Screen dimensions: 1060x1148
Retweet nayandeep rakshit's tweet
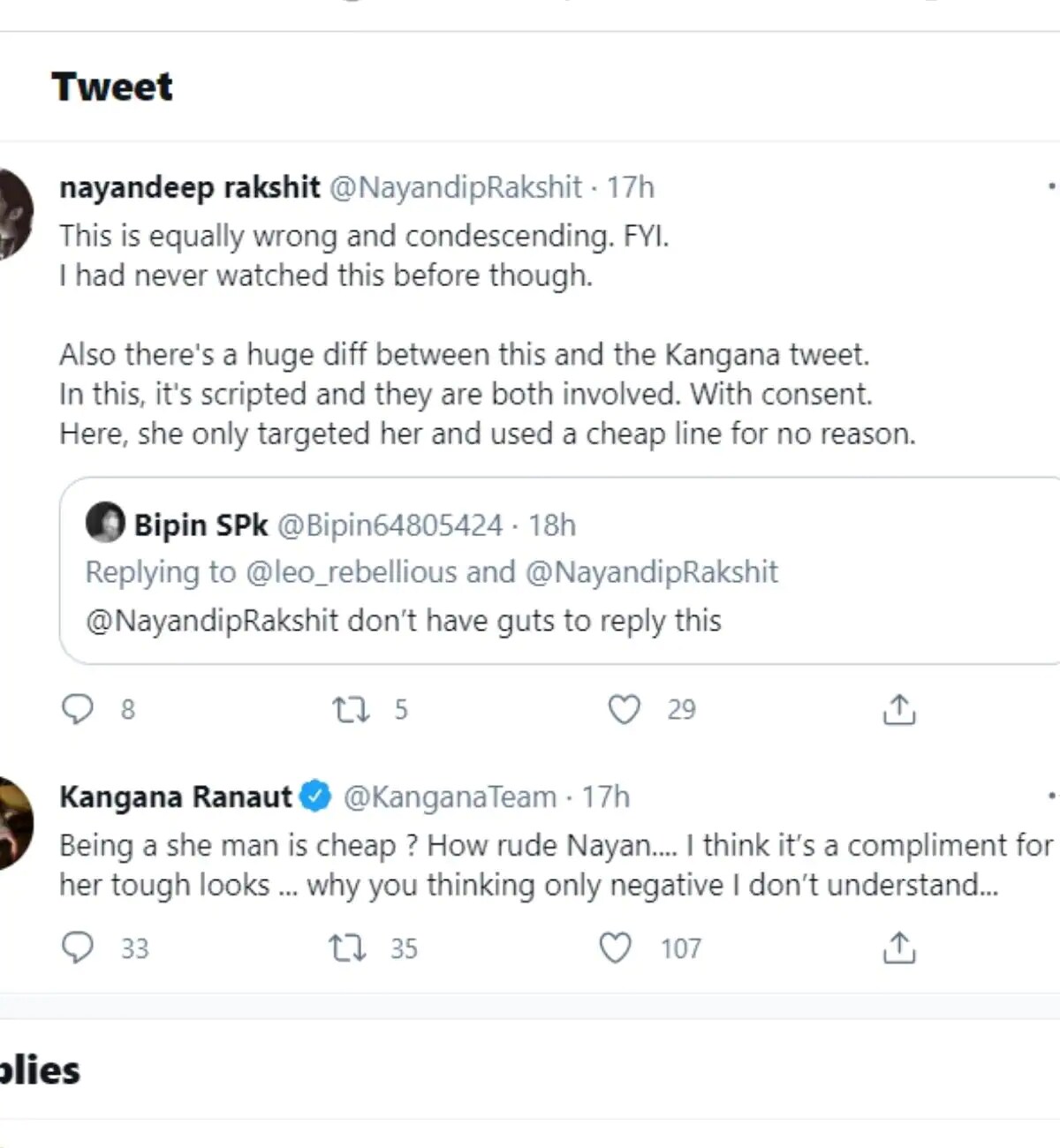[351, 709]
